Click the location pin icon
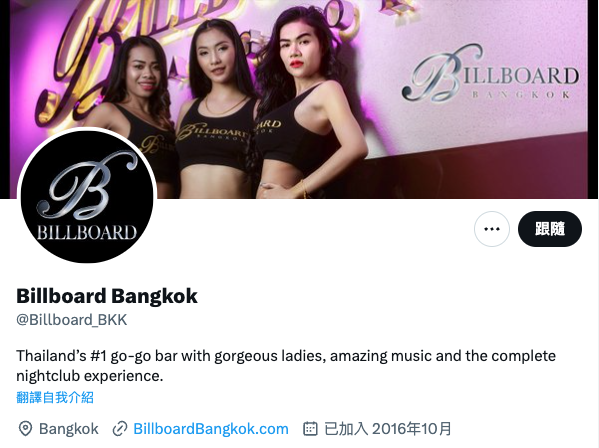This screenshot has width=599, height=448. click(x=25, y=429)
